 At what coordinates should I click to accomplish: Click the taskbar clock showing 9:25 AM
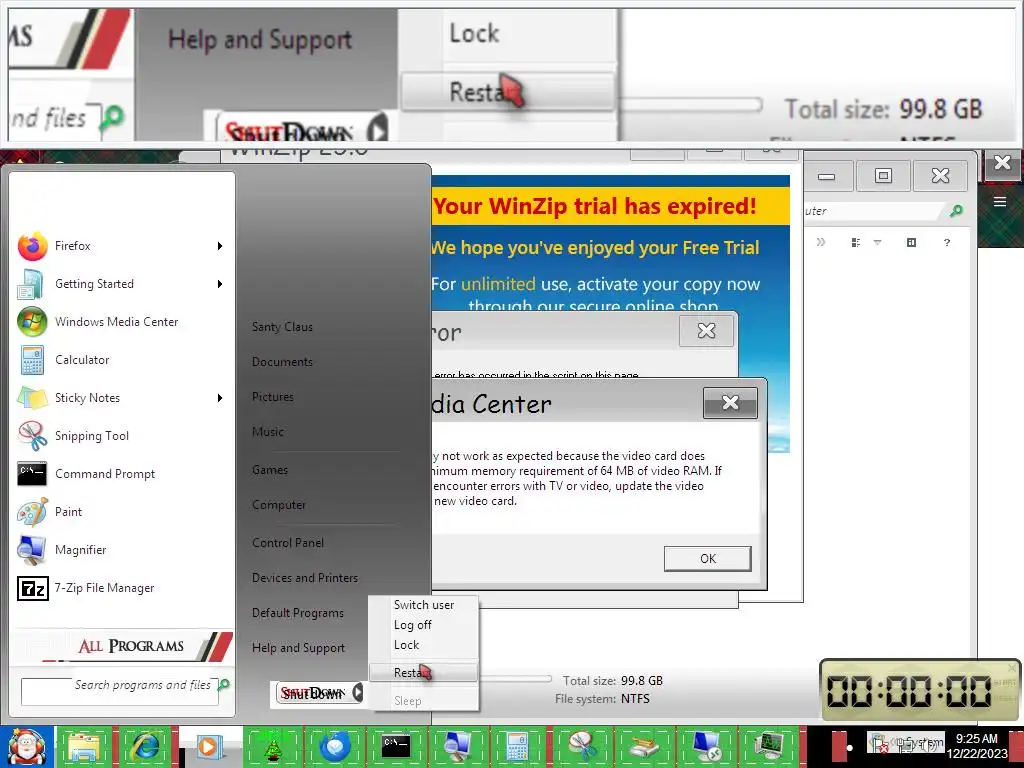click(978, 746)
